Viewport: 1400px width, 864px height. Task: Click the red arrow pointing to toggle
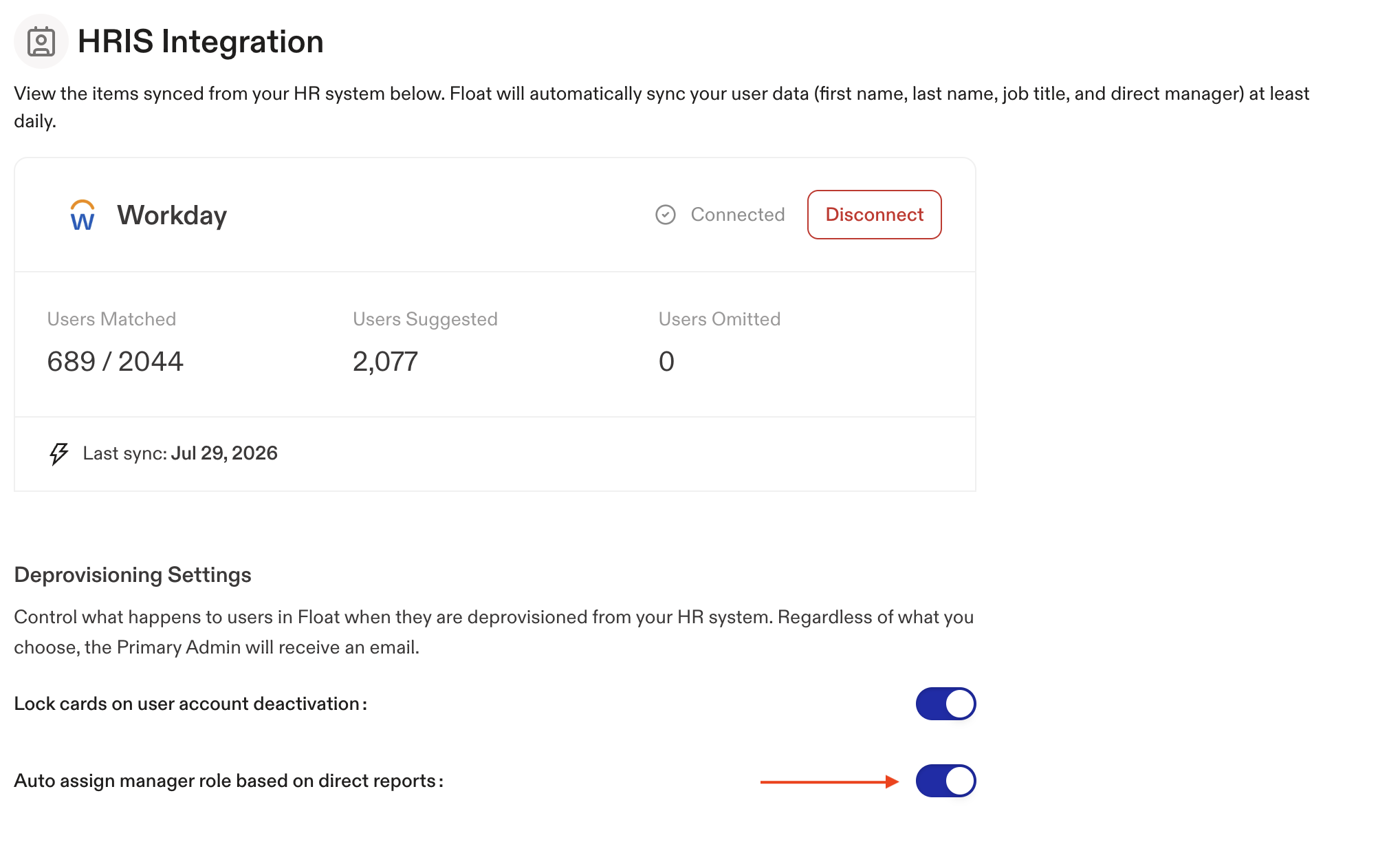[830, 781]
